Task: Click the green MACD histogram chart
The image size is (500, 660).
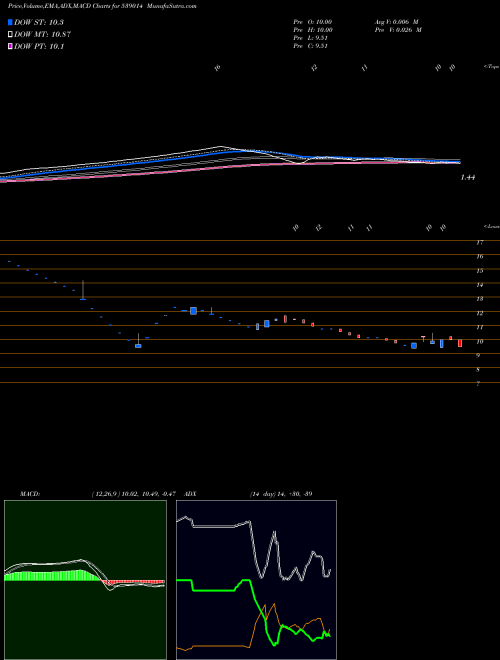Action: click(85, 580)
